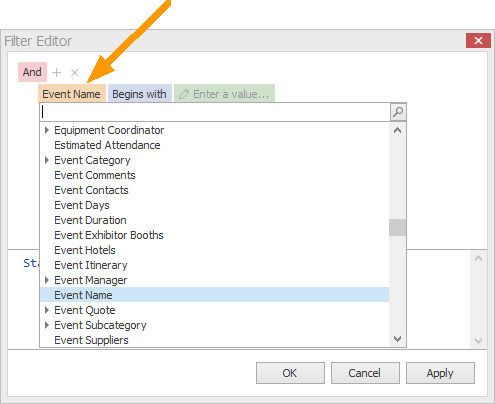Click the Enter a value field

(224, 94)
